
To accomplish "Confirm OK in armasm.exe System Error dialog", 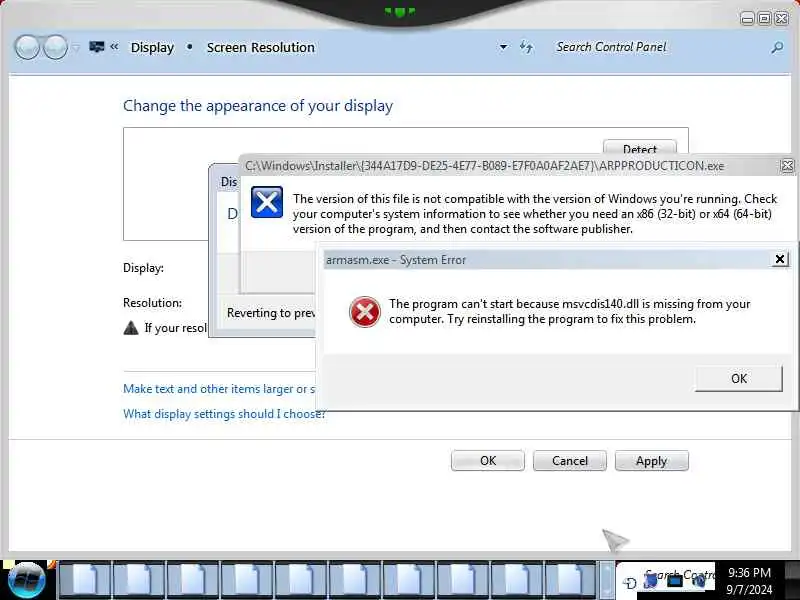I will (x=739, y=379).
